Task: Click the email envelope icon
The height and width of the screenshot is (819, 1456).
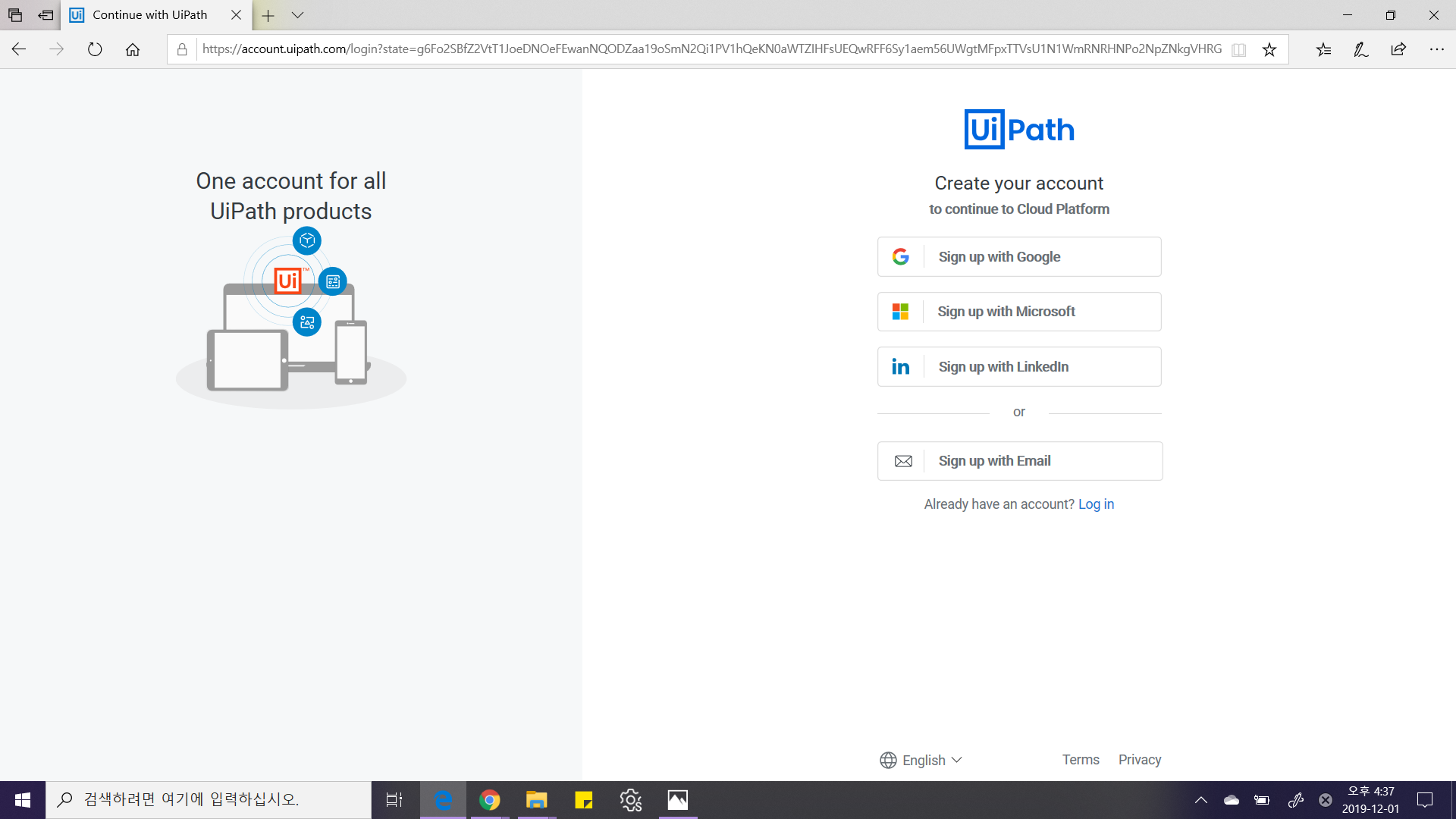Action: [x=903, y=461]
